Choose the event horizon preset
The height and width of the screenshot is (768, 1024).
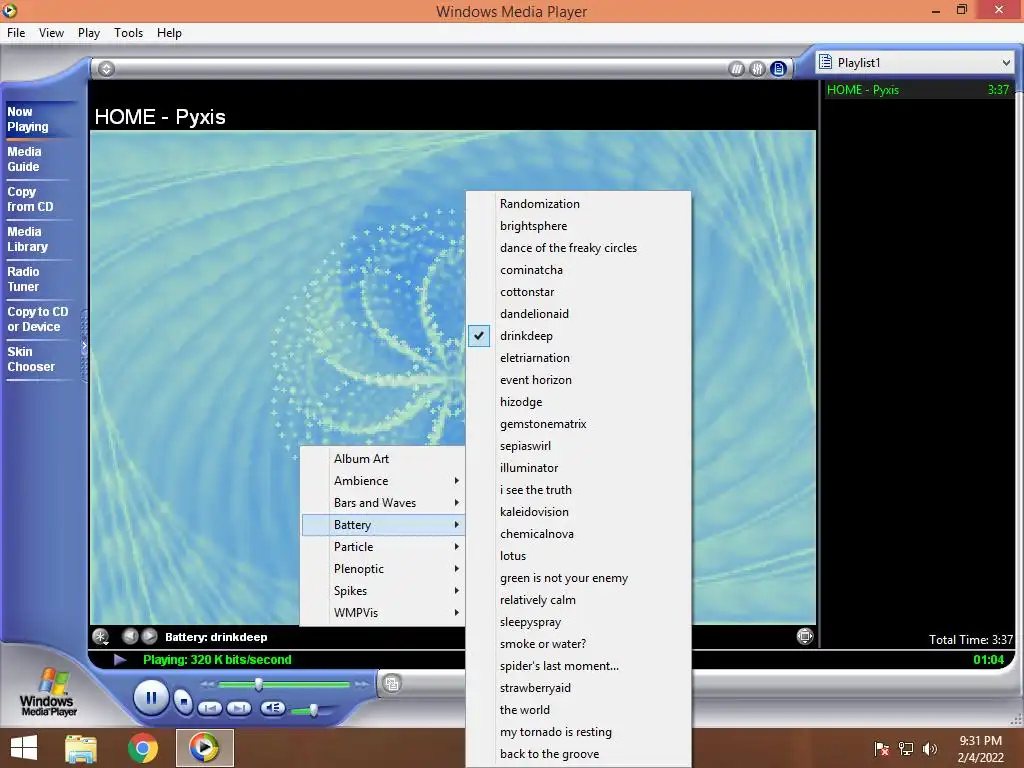579,379
